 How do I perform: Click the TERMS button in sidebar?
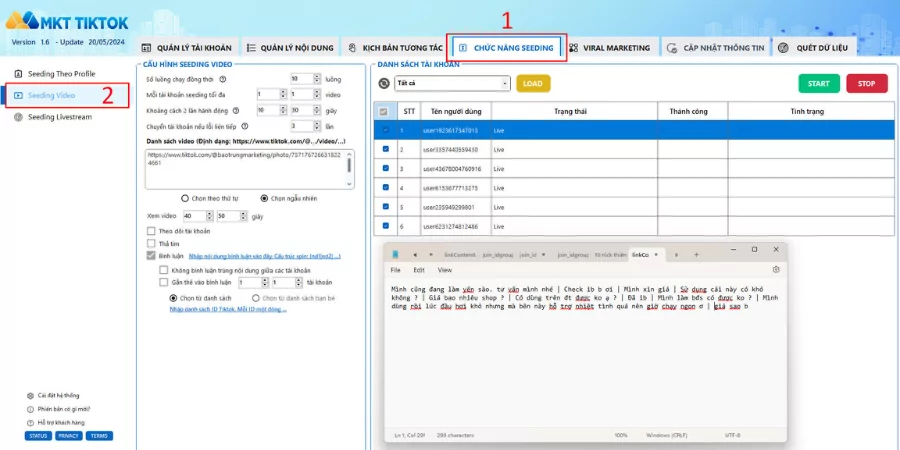pos(99,436)
